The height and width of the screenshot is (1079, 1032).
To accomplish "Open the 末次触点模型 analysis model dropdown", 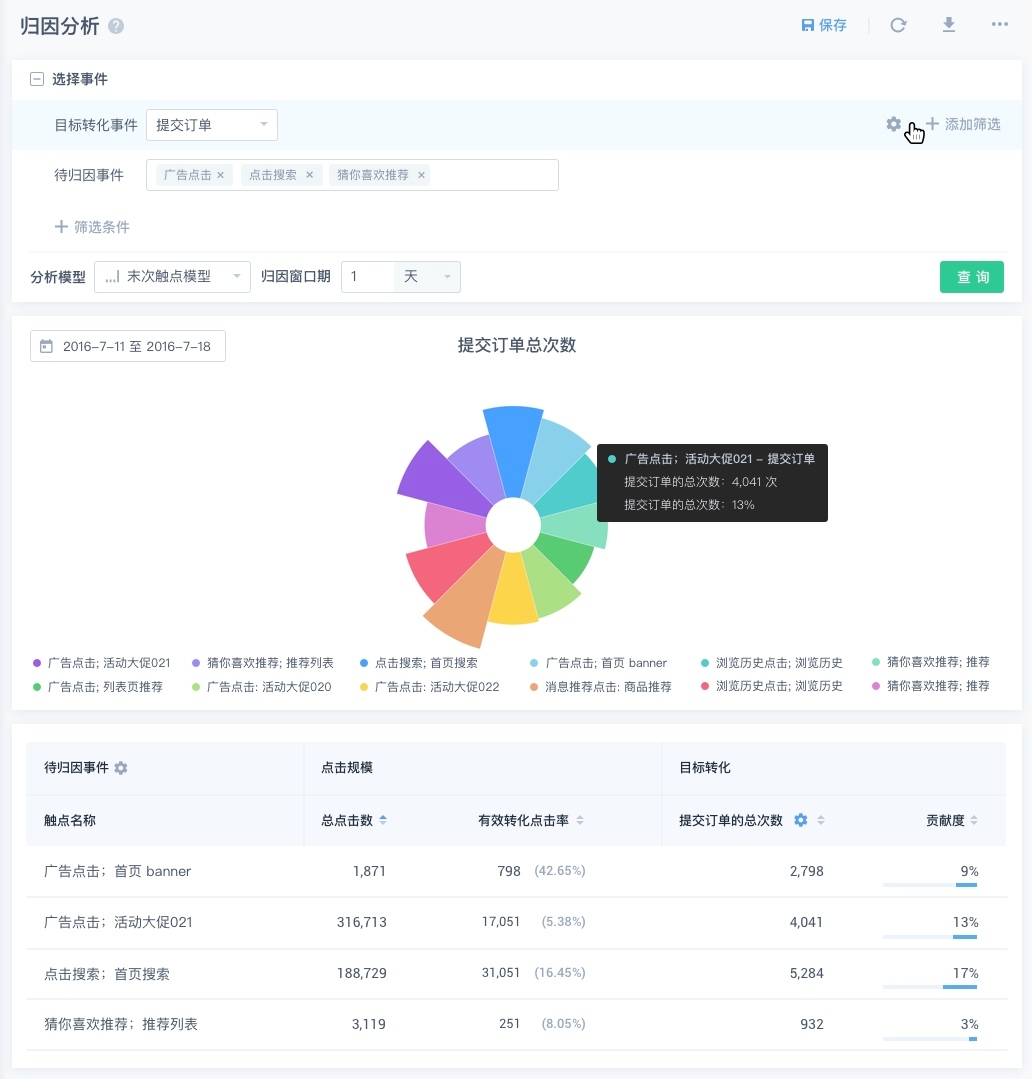I will point(172,277).
